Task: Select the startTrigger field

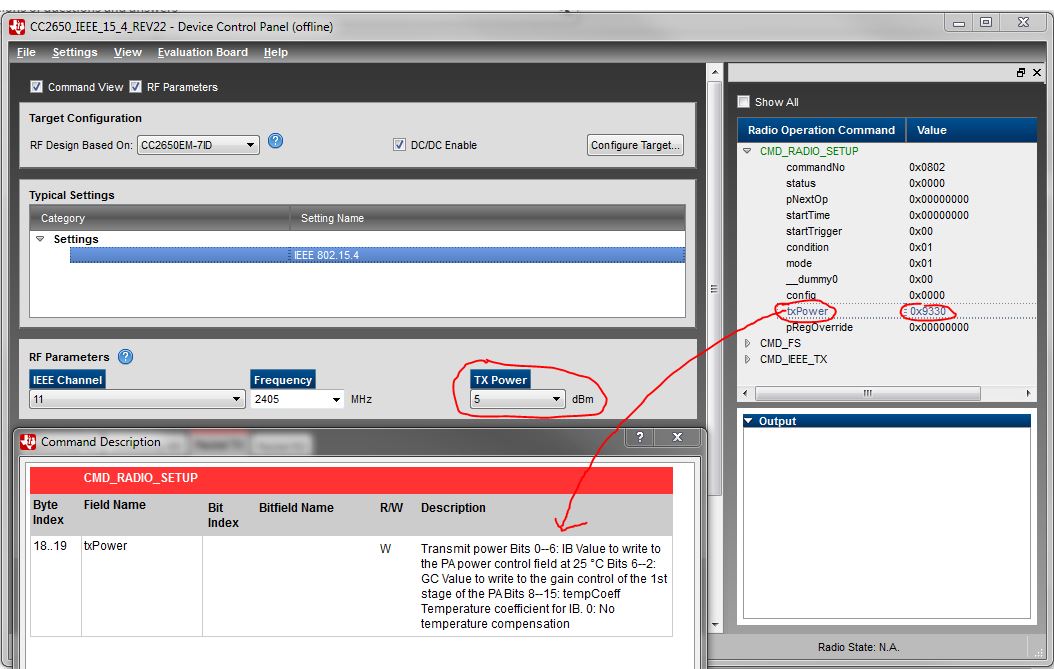Action: coord(814,231)
